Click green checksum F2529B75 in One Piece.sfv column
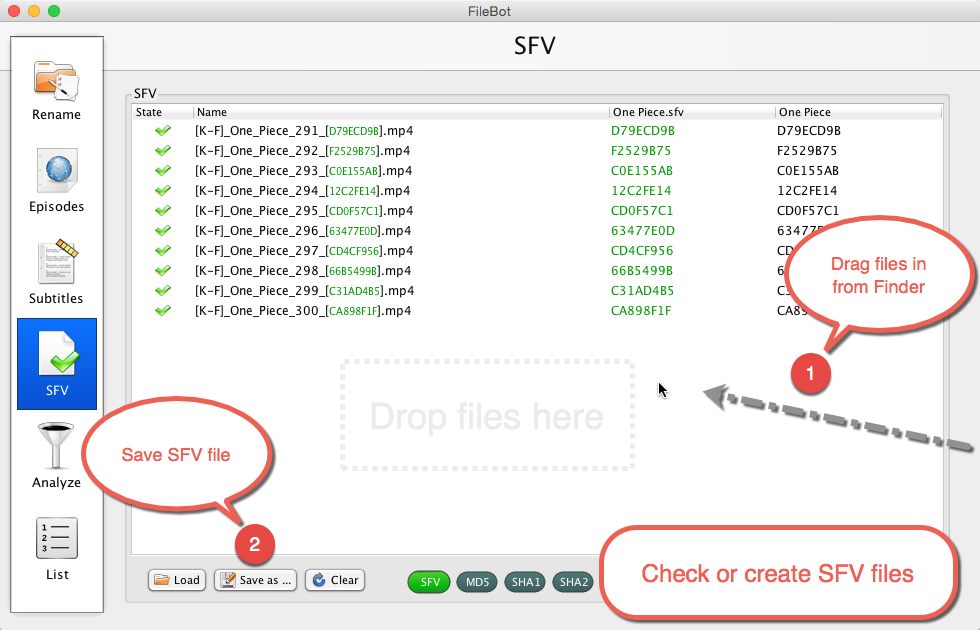 coord(641,151)
